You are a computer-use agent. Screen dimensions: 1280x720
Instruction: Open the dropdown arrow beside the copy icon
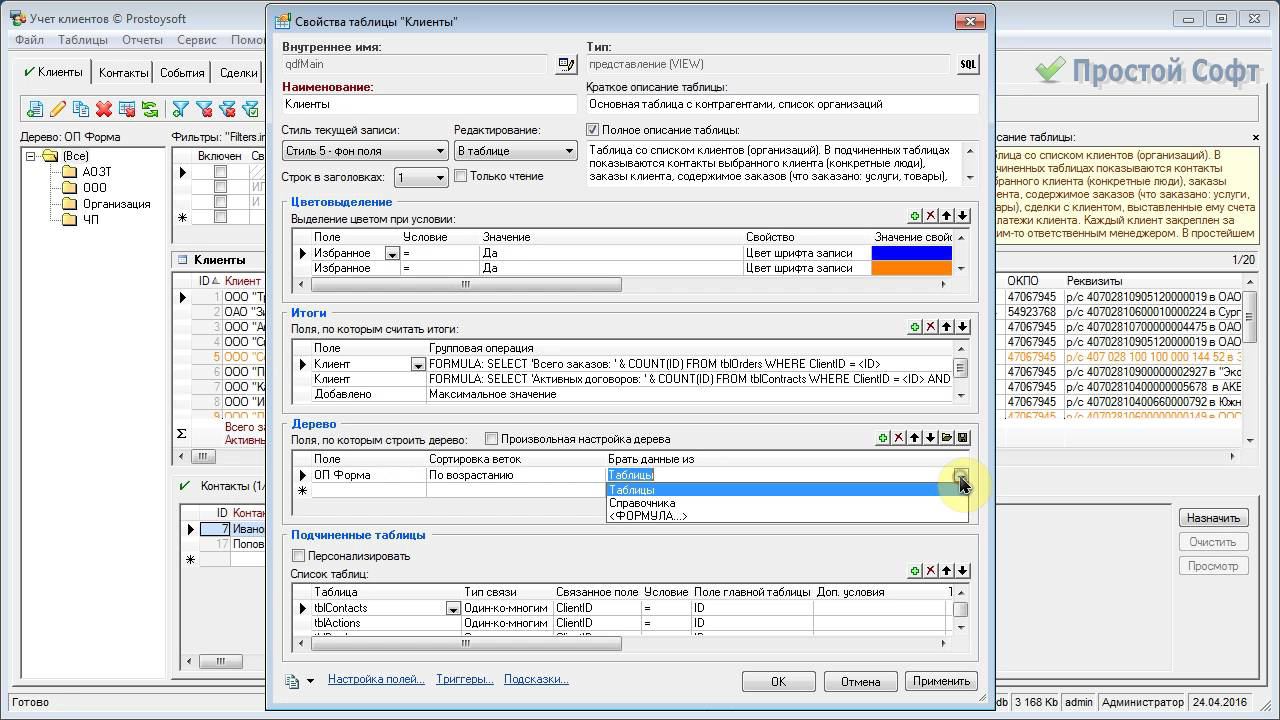point(310,681)
